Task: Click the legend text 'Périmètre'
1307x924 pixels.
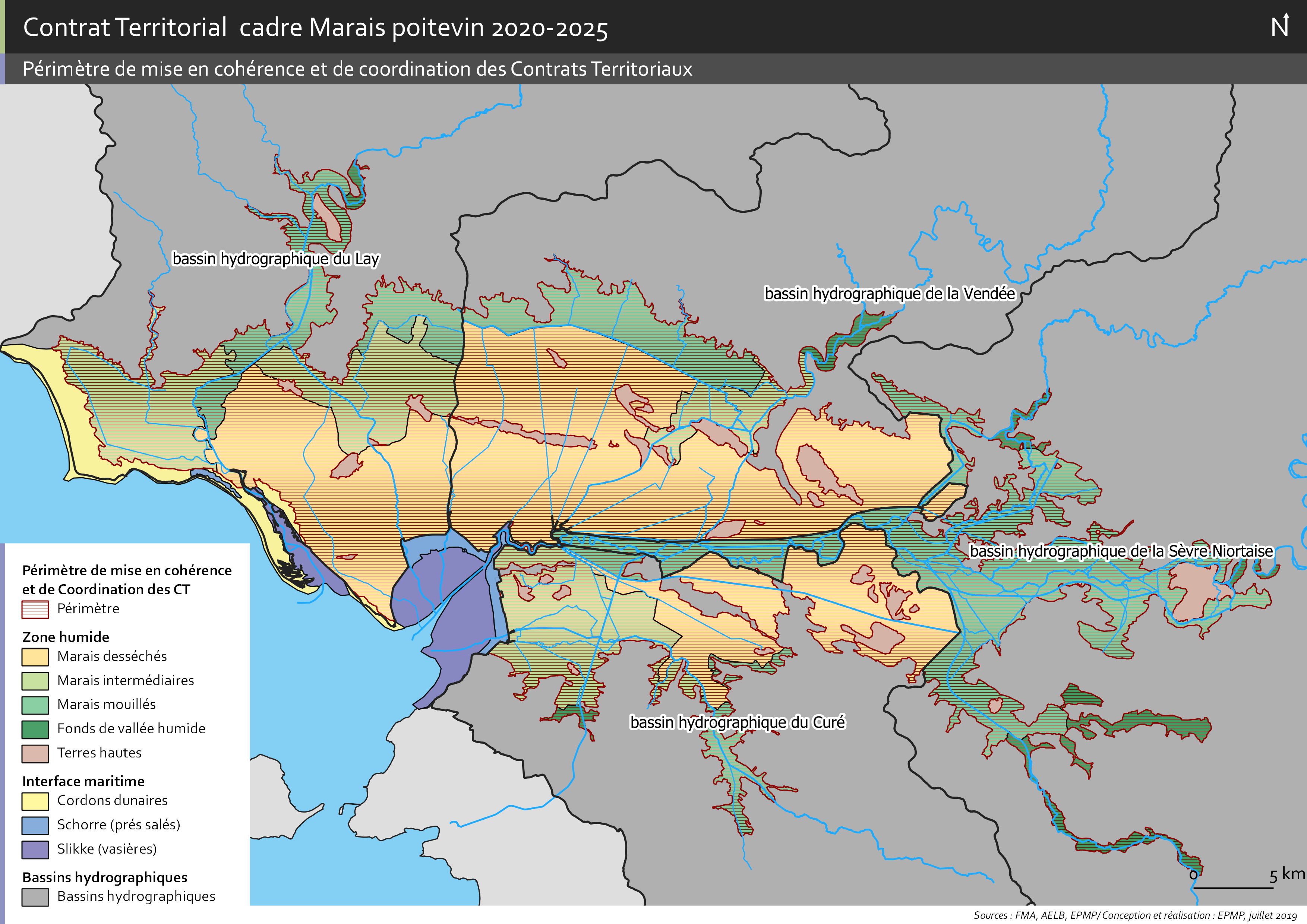Action: [x=88, y=609]
